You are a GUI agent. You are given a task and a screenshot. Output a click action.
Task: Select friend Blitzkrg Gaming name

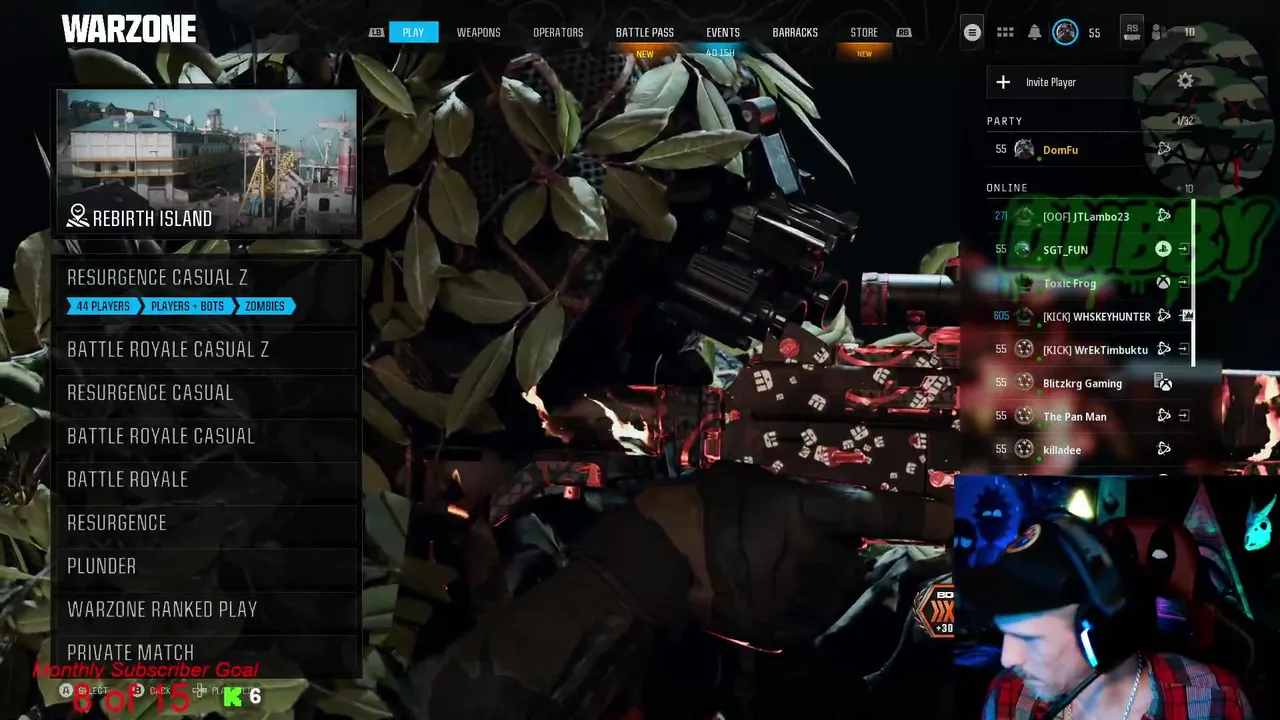(x=1082, y=383)
